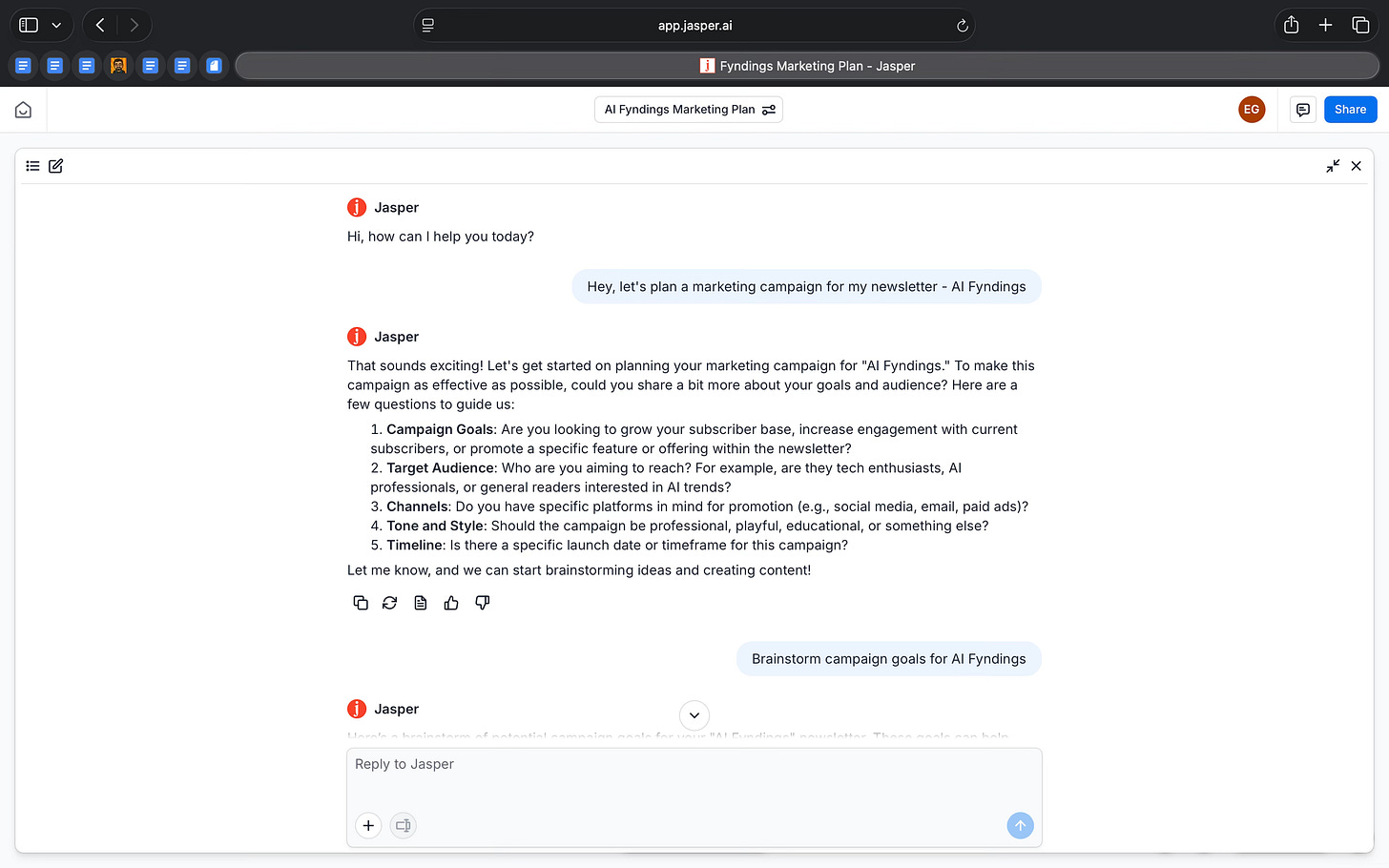
Task: Switch to the pinned tab with face avatar
Action: (x=118, y=66)
